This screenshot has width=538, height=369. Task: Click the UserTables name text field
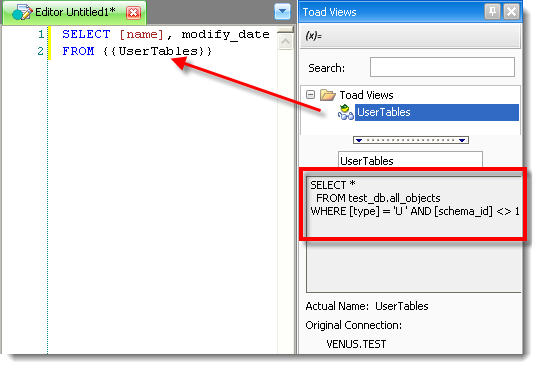coord(410,160)
